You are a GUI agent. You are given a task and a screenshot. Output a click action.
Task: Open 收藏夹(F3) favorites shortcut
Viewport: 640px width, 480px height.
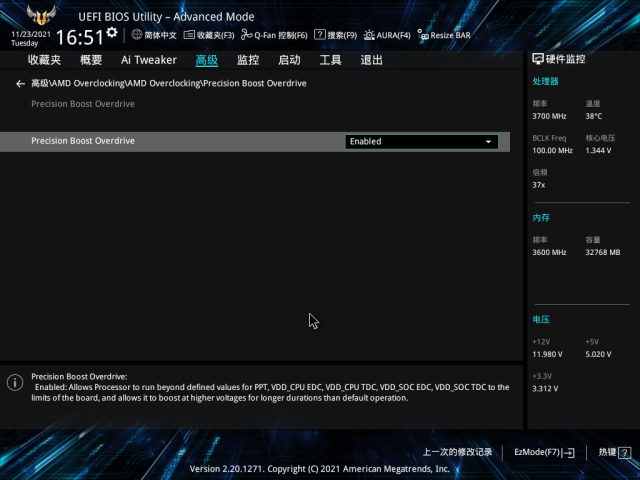tap(209, 35)
